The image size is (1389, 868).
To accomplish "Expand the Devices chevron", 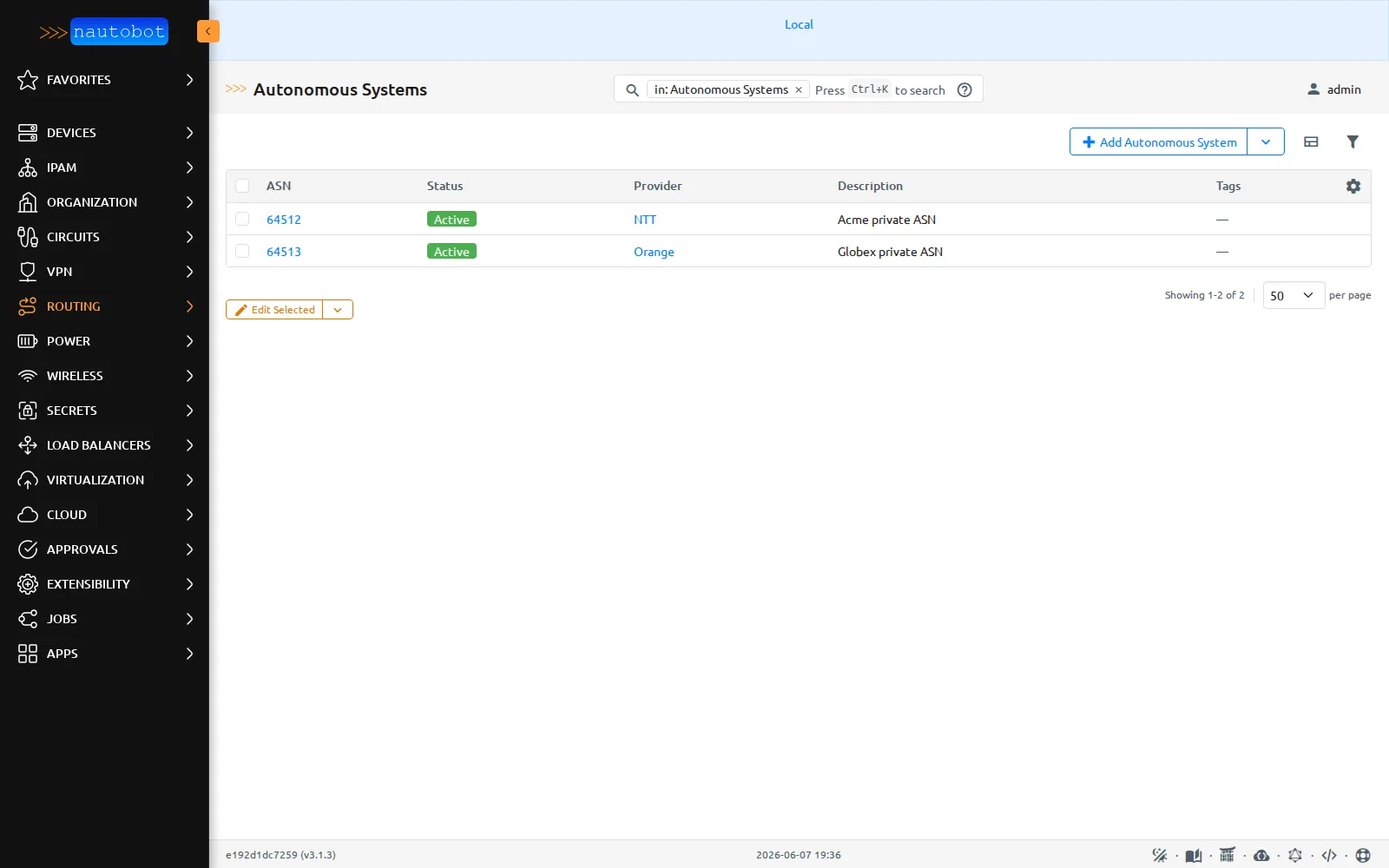I will [189, 133].
